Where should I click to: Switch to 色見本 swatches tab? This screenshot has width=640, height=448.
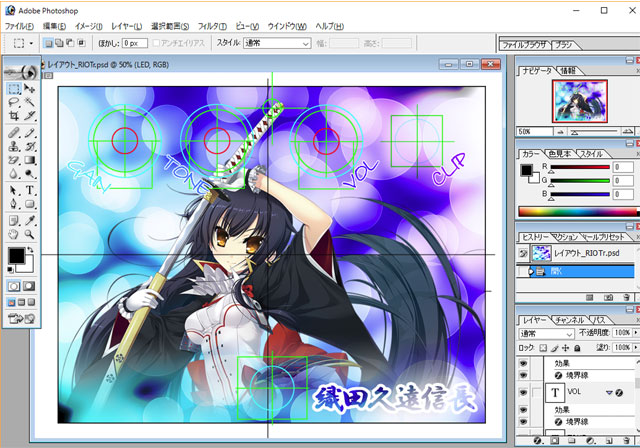click(x=560, y=154)
